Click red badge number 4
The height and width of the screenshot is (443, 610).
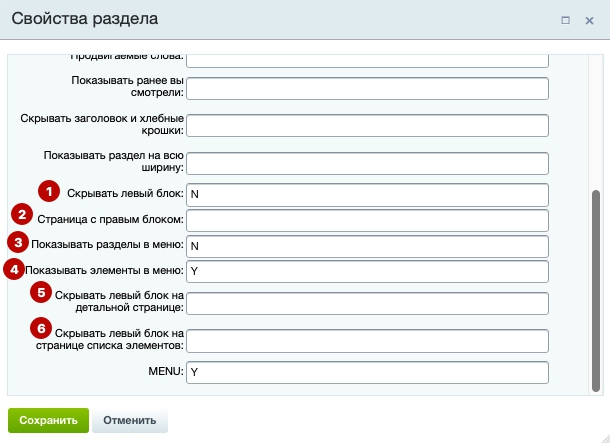14,269
